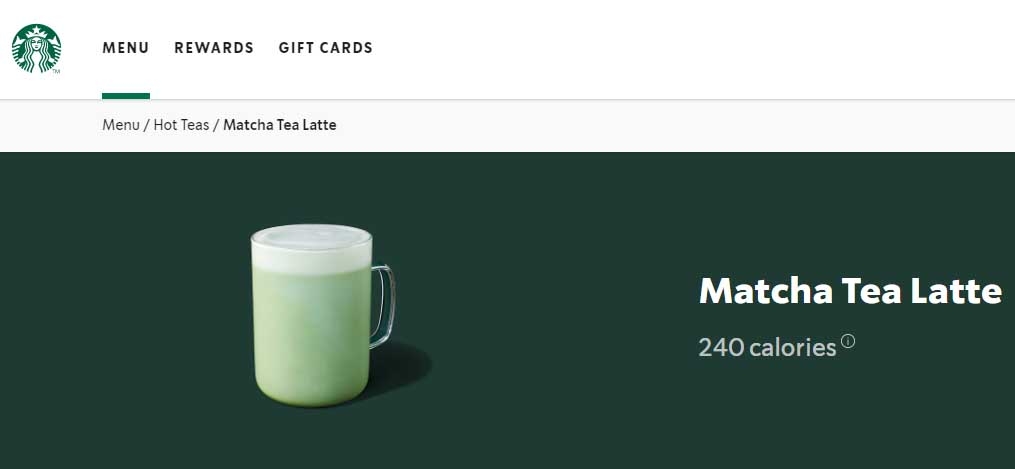1015x469 pixels.
Task: Navigate to the Hot Teas breadcrumb
Action: point(181,125)
